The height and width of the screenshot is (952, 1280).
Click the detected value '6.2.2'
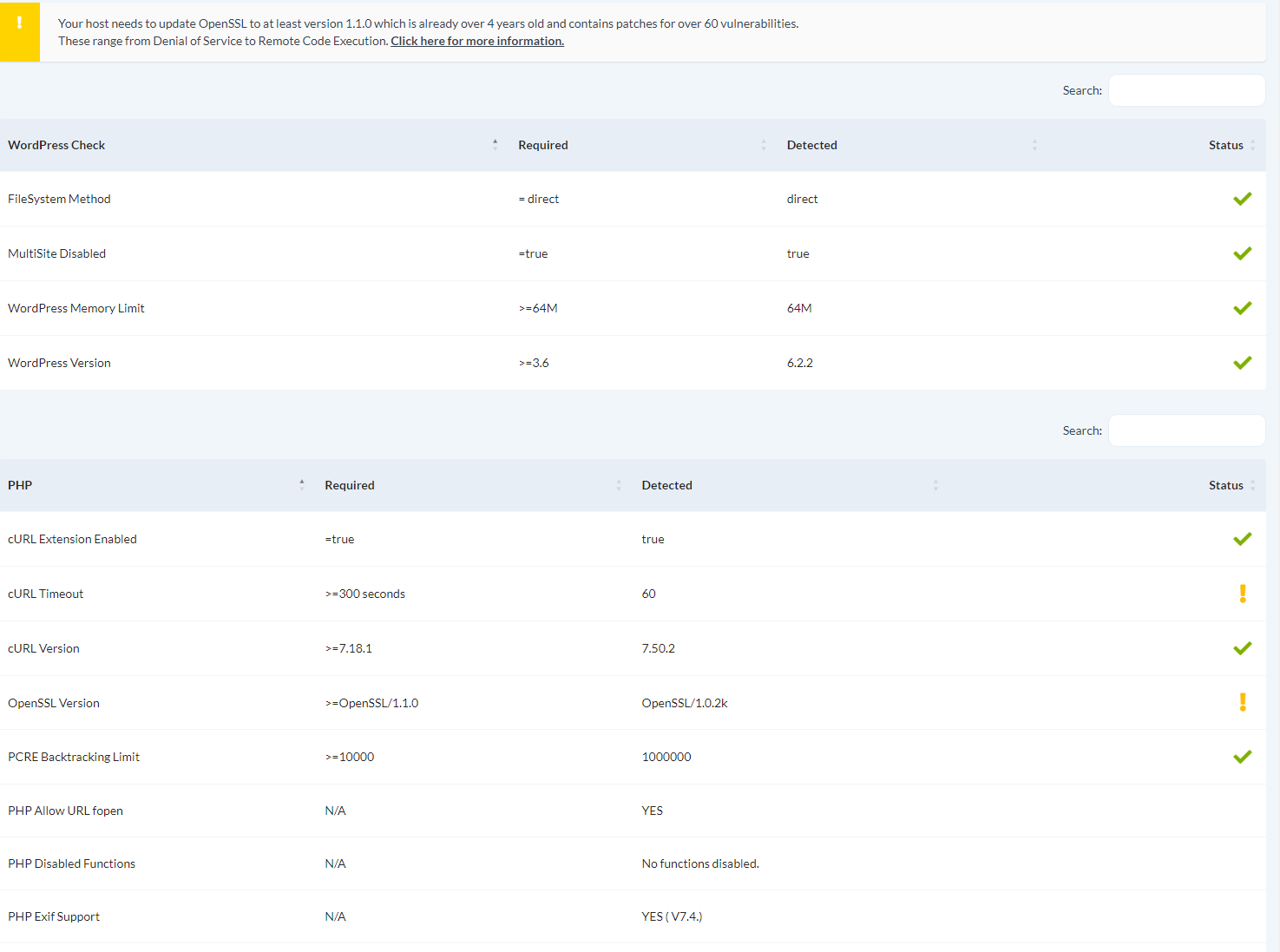click(800, 363)
